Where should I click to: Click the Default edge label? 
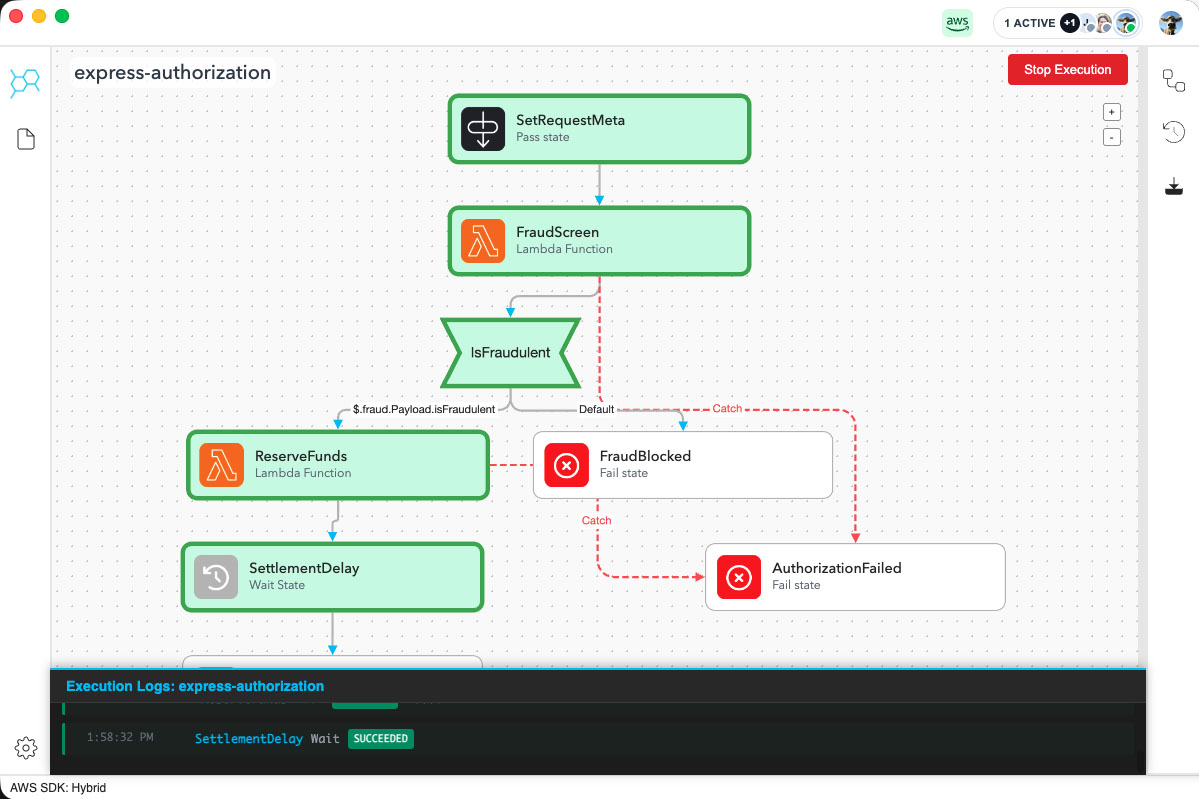(596, 409)
